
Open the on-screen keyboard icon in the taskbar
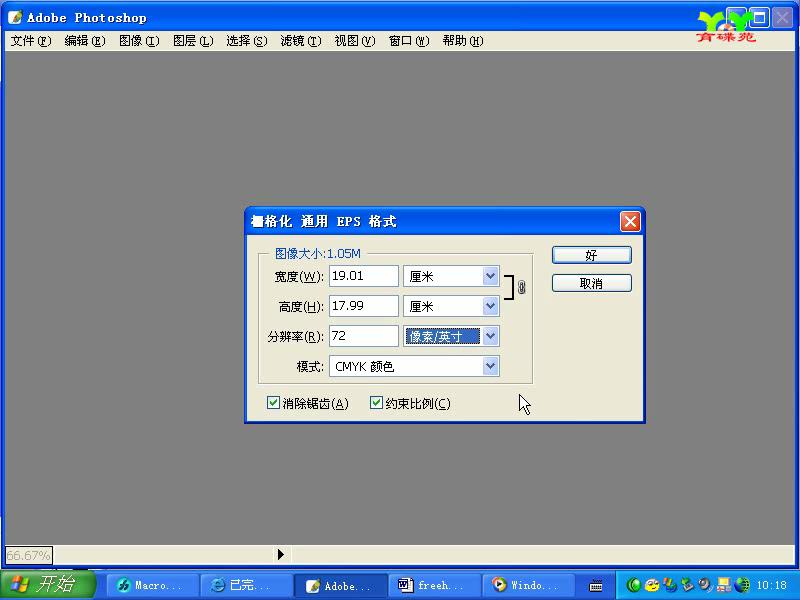point(595,585)
